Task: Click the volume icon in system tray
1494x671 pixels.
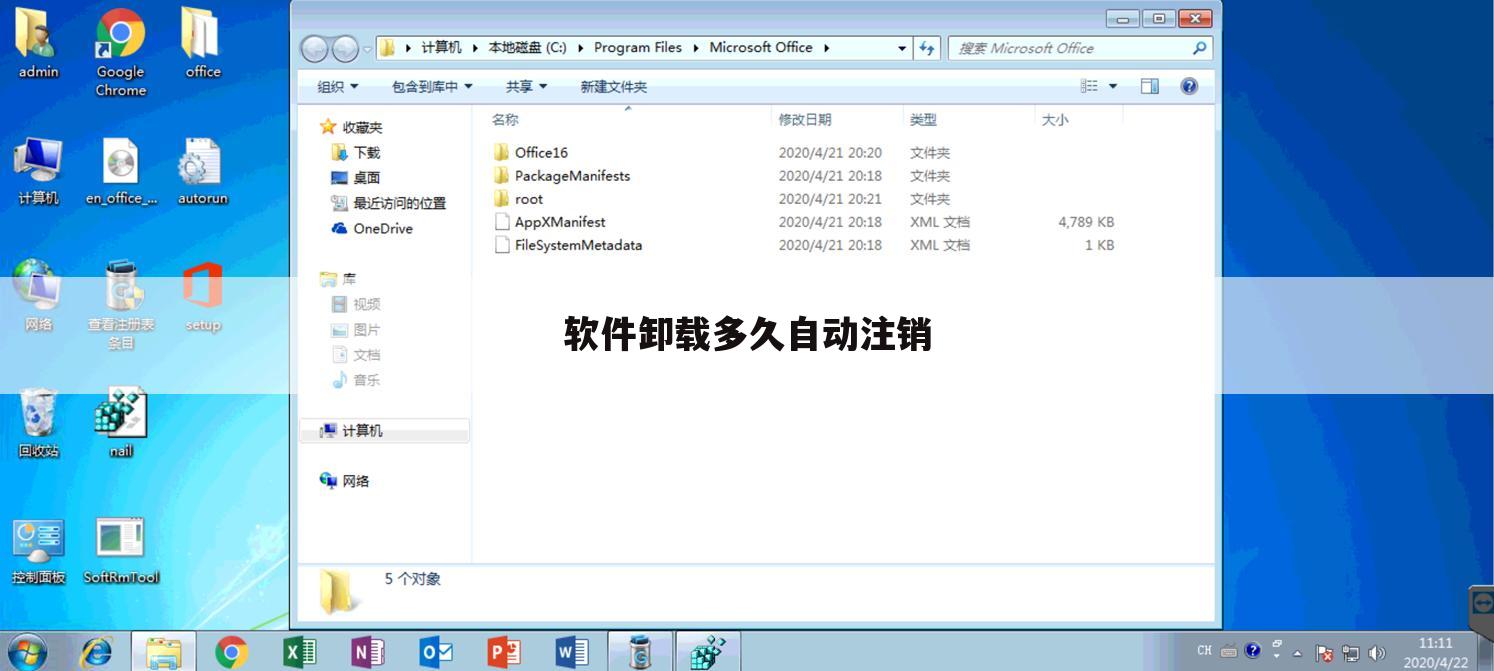Action: click(1377, 653)
